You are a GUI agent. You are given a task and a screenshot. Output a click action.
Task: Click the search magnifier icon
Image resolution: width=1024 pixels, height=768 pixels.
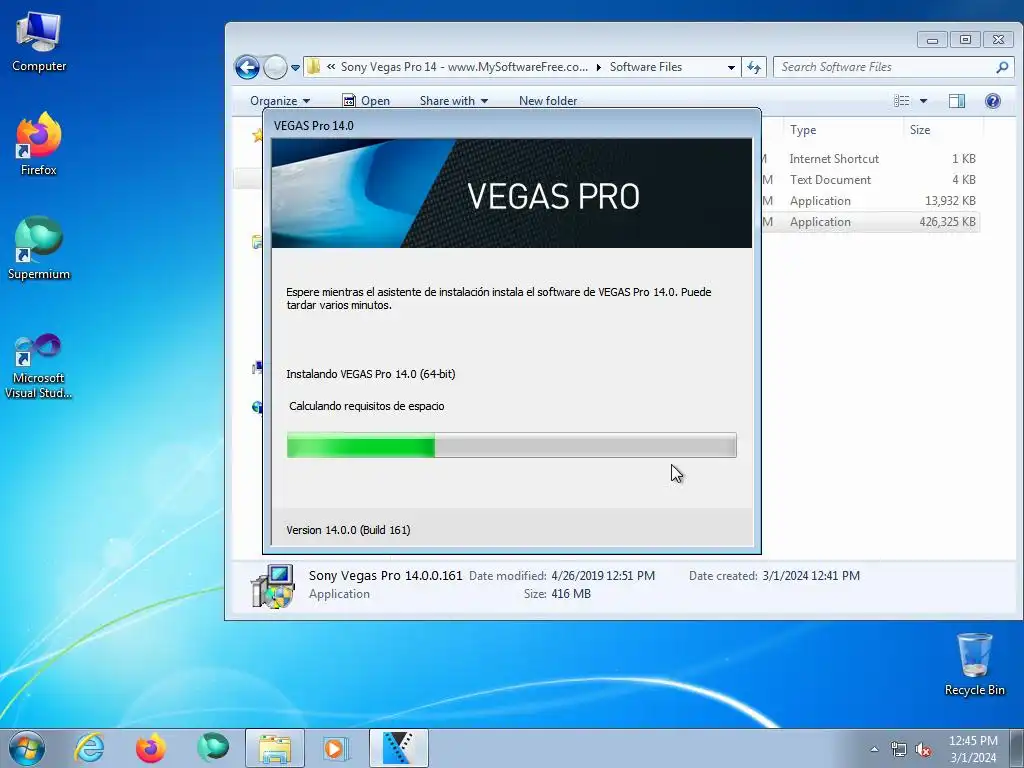pyautogui.click(x=1002, y=67)
